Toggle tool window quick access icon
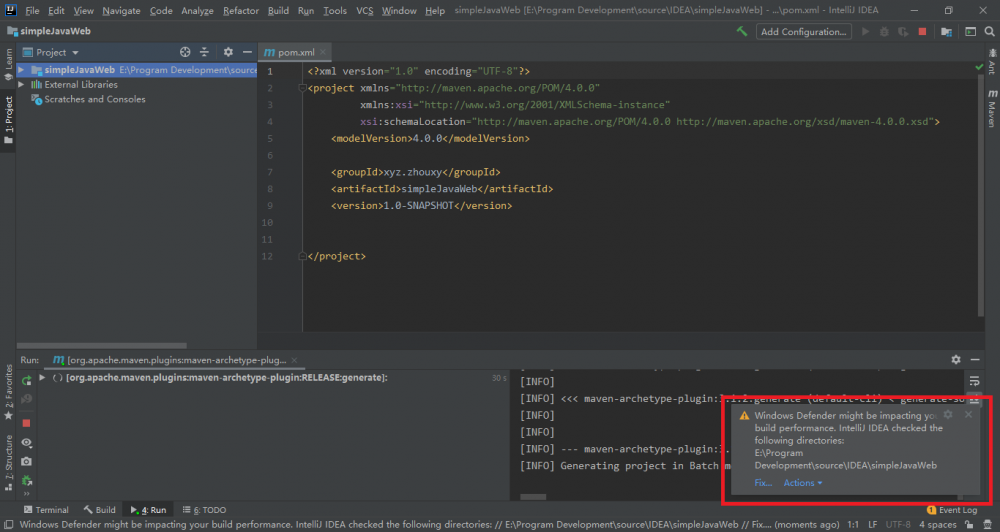The height and width of the screenshot is (532, 1000). tap(8, 524)
